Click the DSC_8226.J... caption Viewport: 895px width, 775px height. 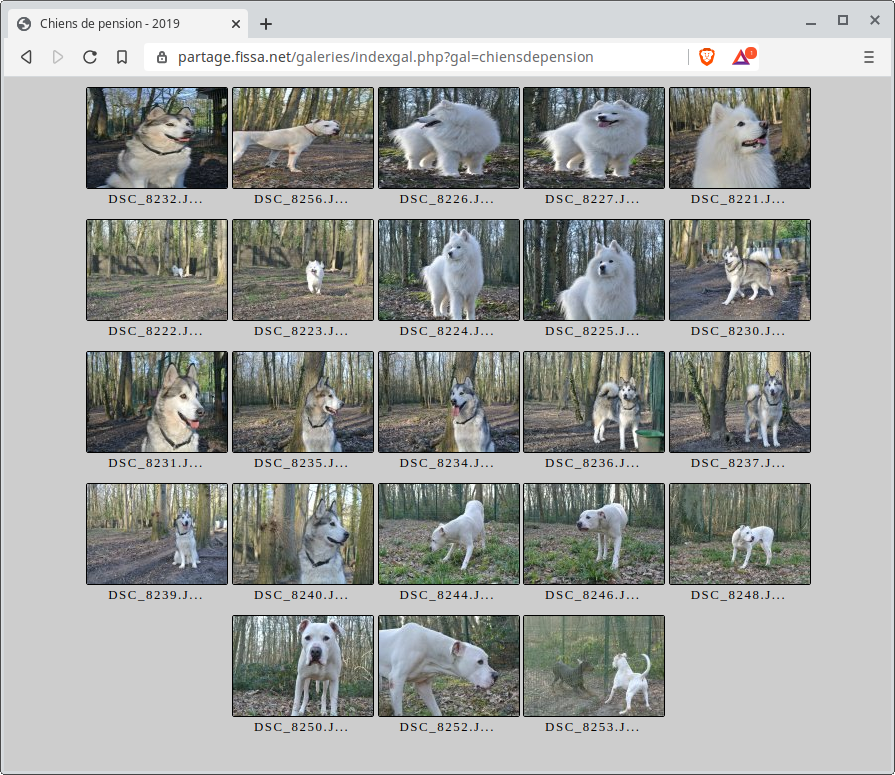click(446, 199)
